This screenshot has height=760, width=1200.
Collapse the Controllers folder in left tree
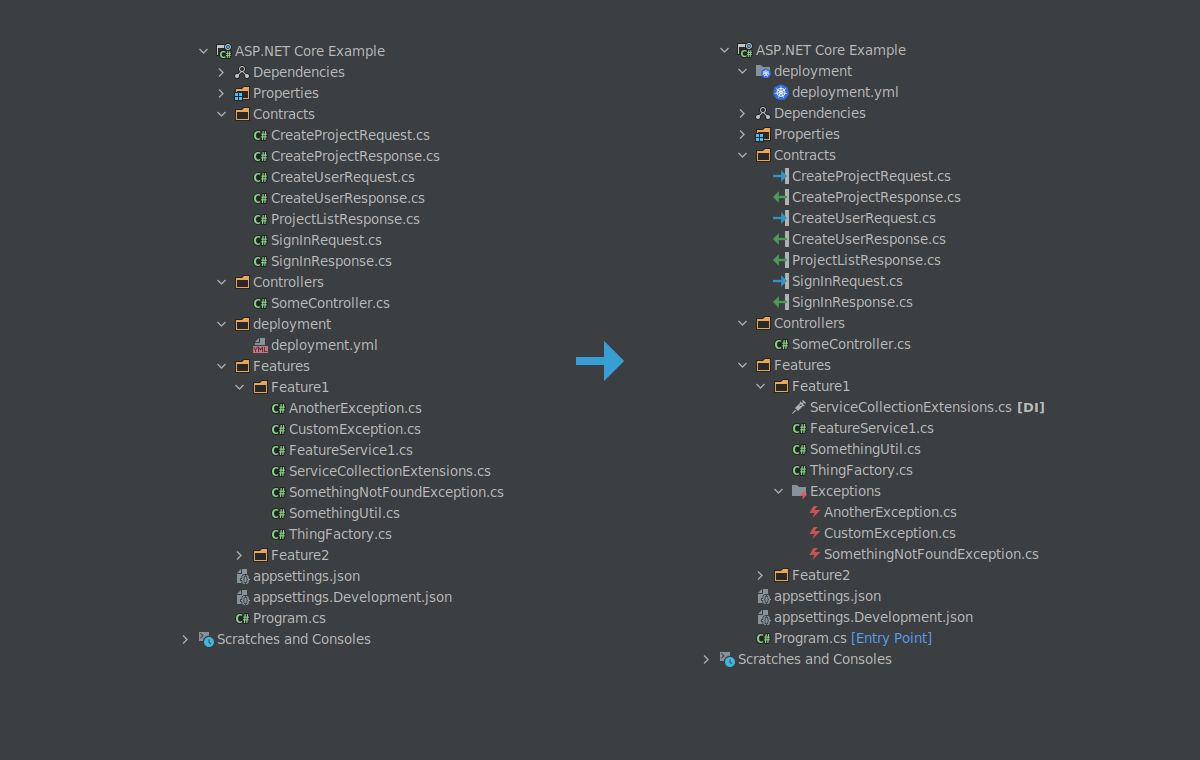[222, 282]
